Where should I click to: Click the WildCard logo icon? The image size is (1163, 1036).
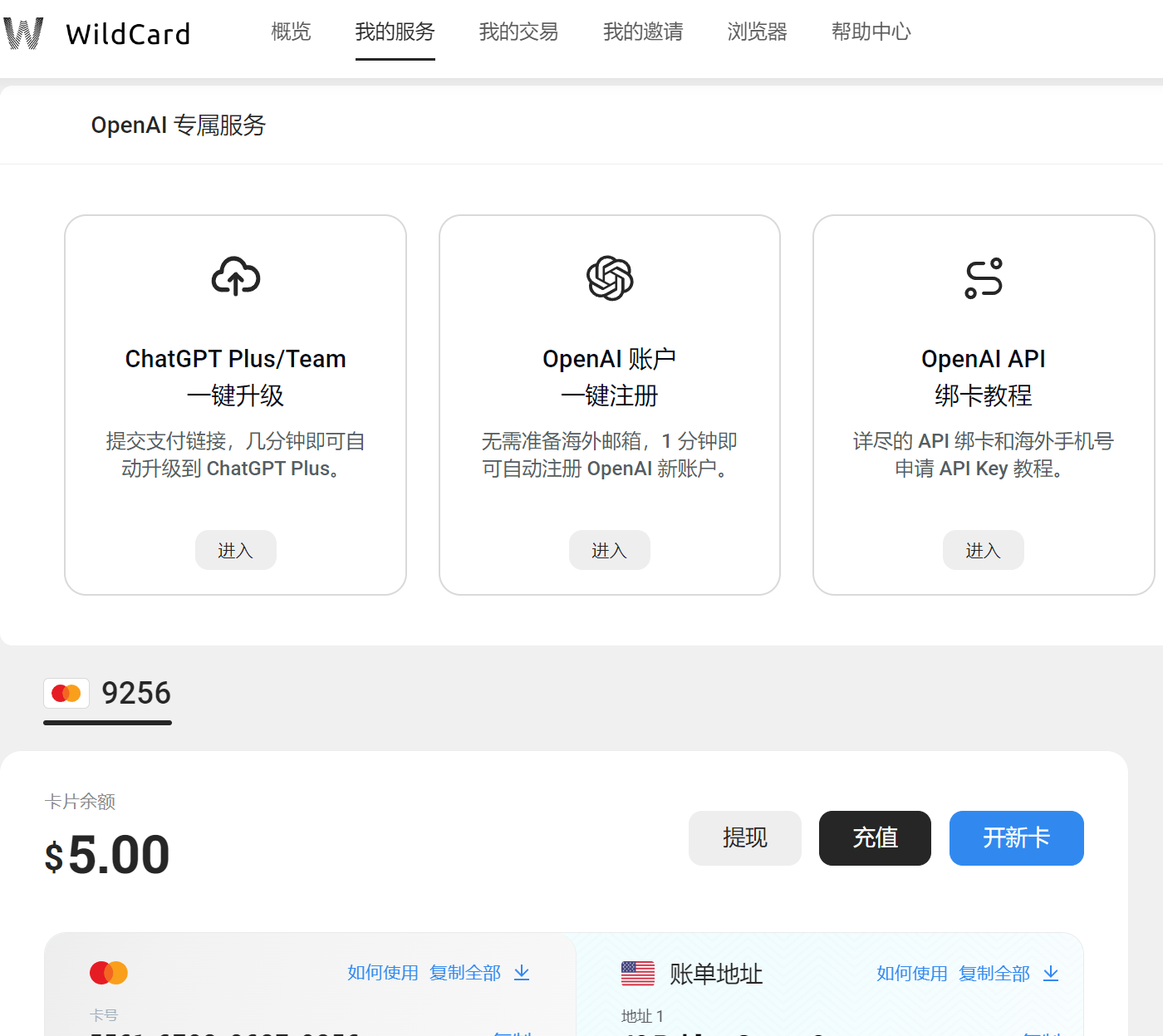pyautogui.click(x=23, y=33)
